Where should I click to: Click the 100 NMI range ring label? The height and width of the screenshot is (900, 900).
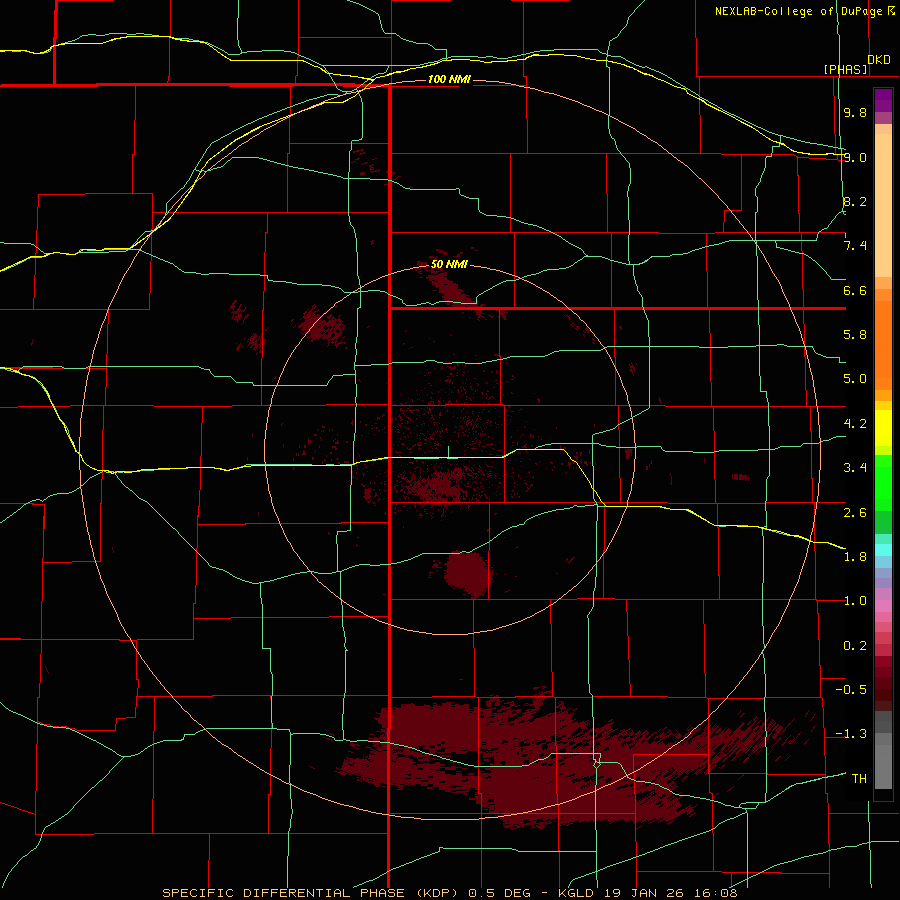(x=449, y=79)
